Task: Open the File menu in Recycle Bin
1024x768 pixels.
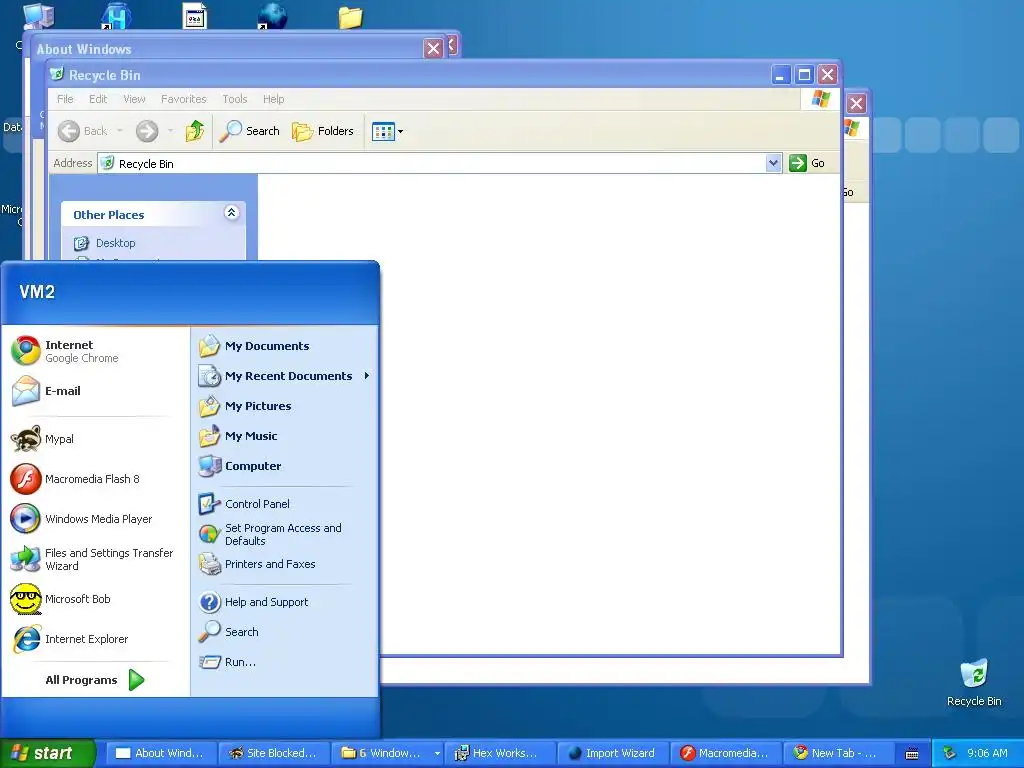Action: tap(65, 99)
